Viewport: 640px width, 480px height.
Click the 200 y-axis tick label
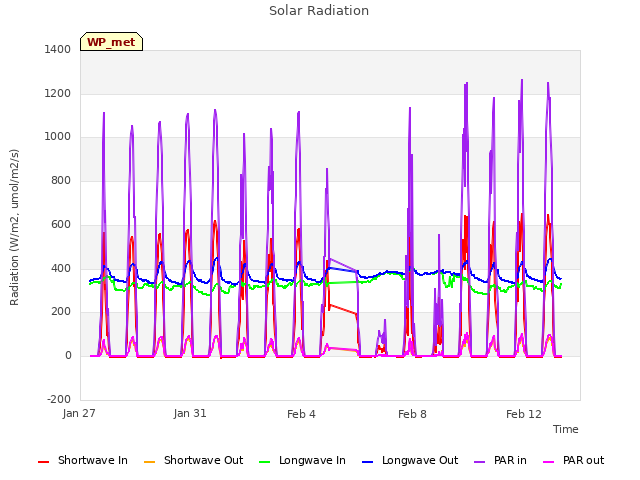tap(61, 312)
